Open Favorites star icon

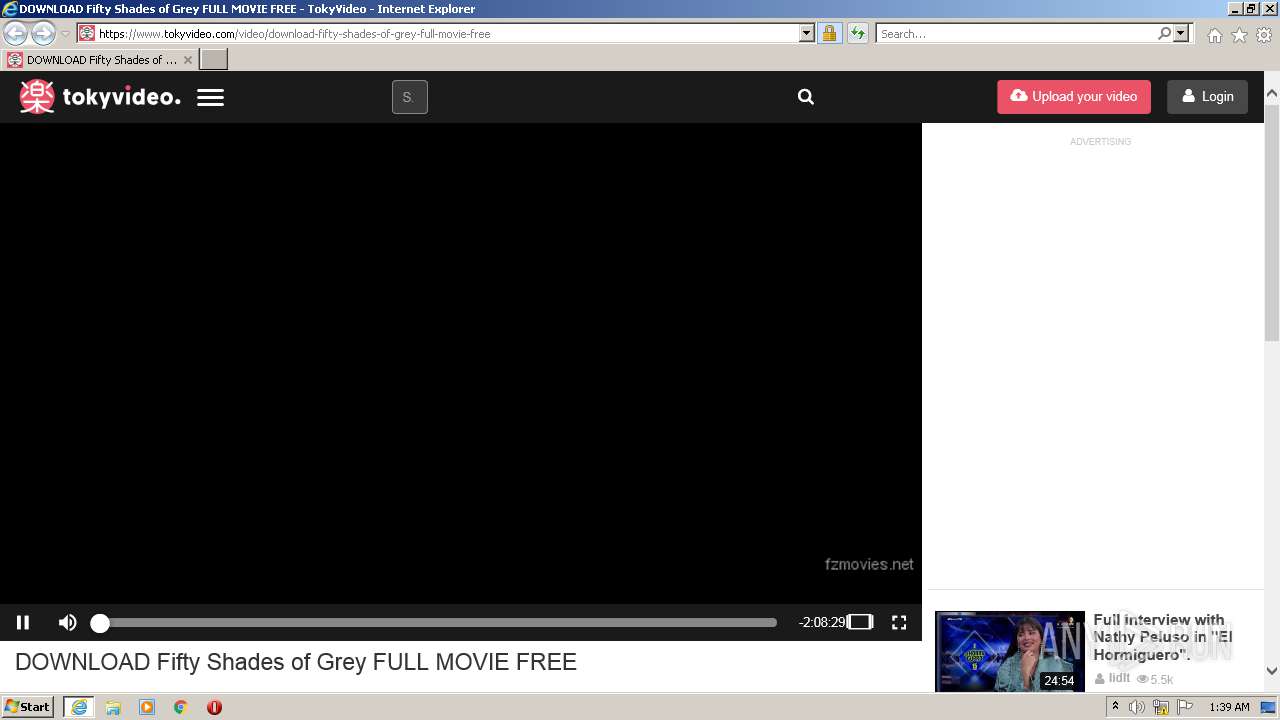click(1239, 35)
